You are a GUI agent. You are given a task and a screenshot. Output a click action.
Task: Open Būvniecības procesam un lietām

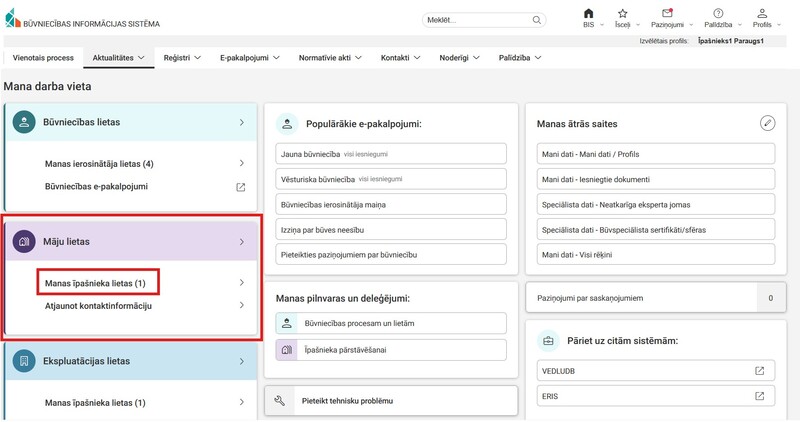pos(391,324)
